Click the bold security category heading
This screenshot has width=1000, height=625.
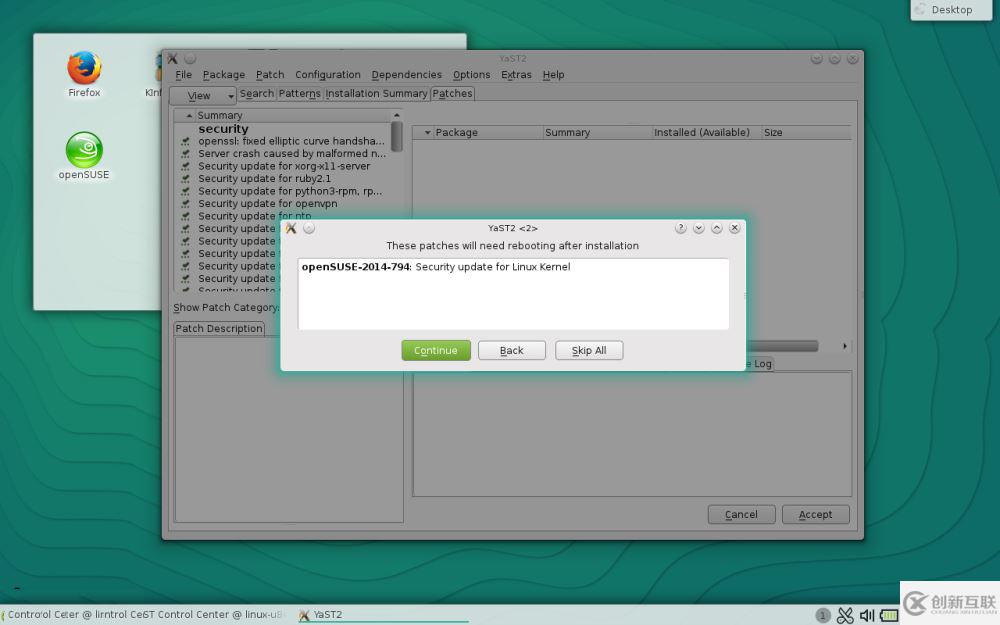223,129
